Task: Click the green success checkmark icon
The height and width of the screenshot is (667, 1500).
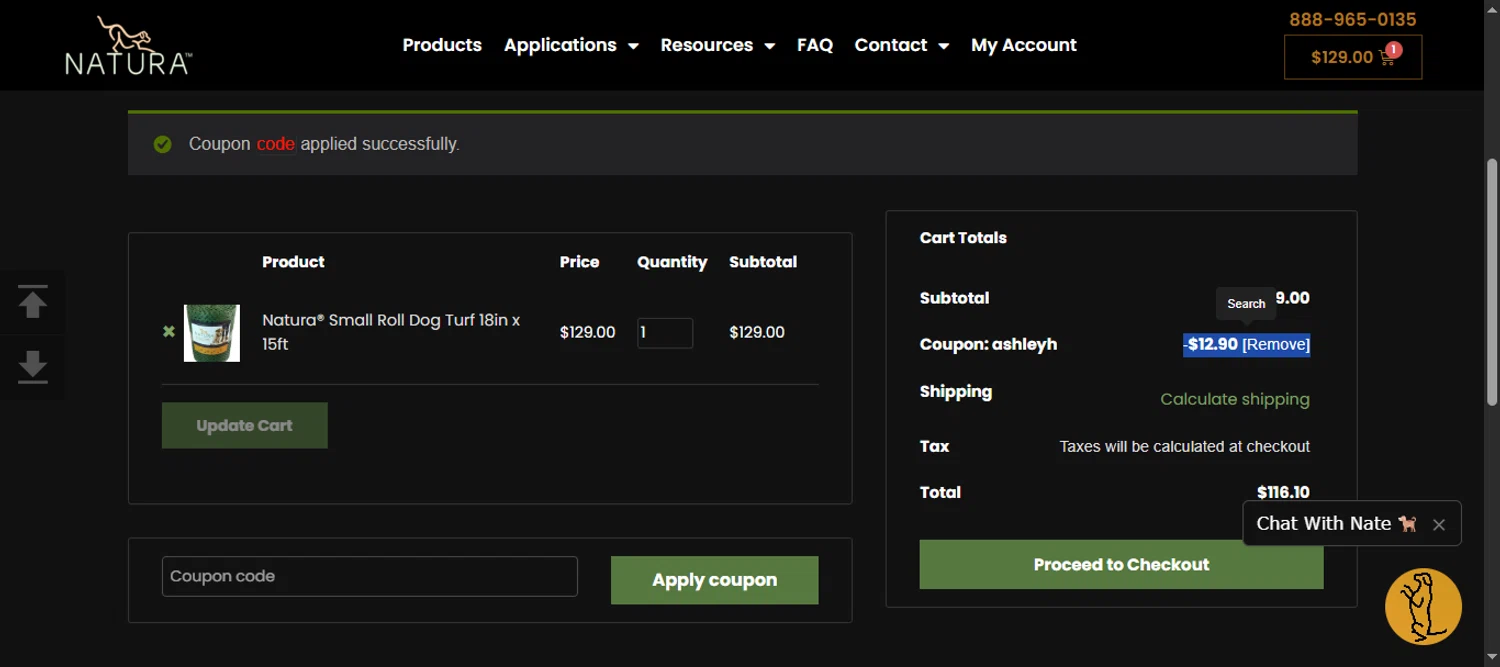Action: [162, 144]
